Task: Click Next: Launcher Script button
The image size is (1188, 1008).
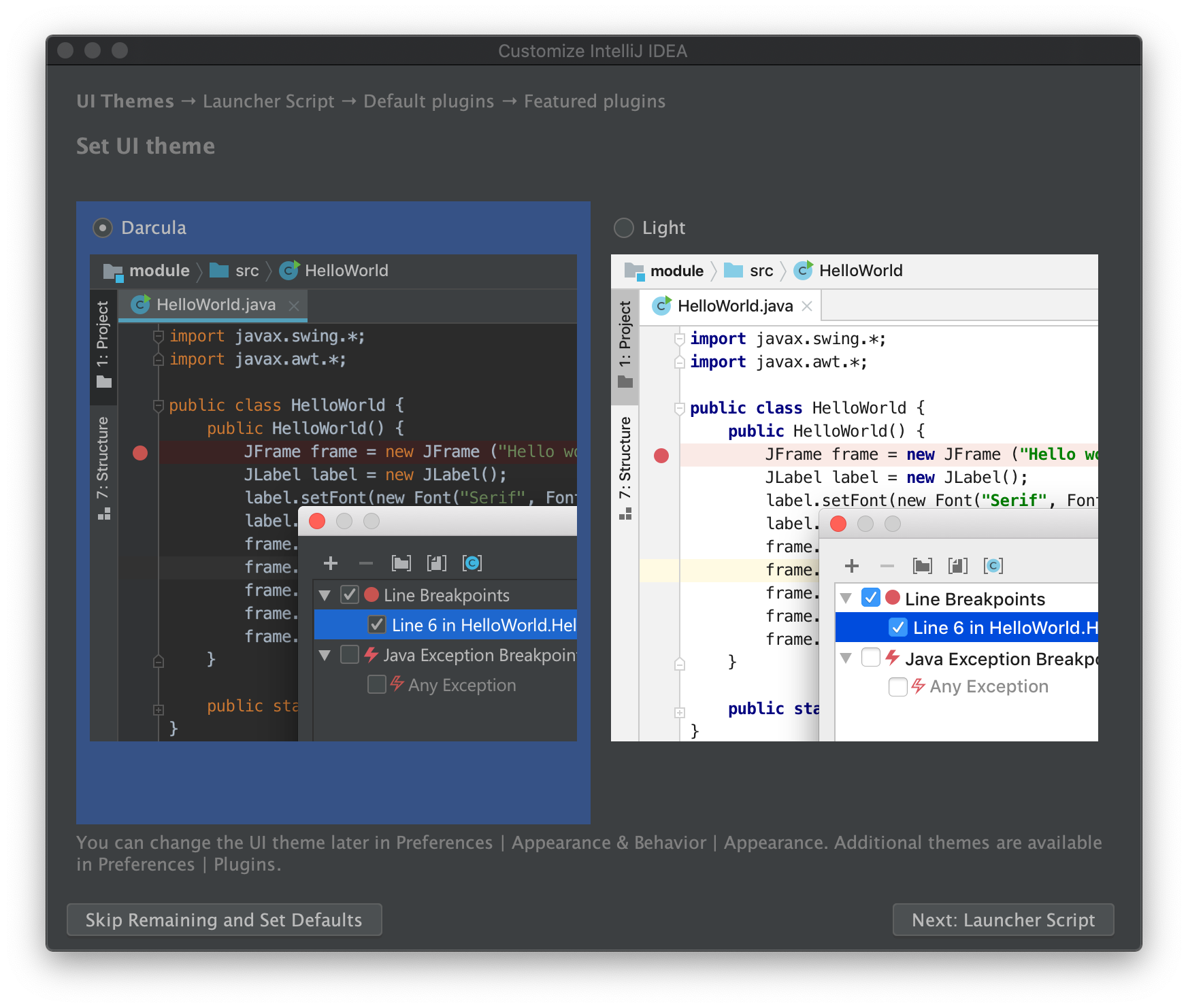Action: pyautogui.click(x=1004, y=920)
